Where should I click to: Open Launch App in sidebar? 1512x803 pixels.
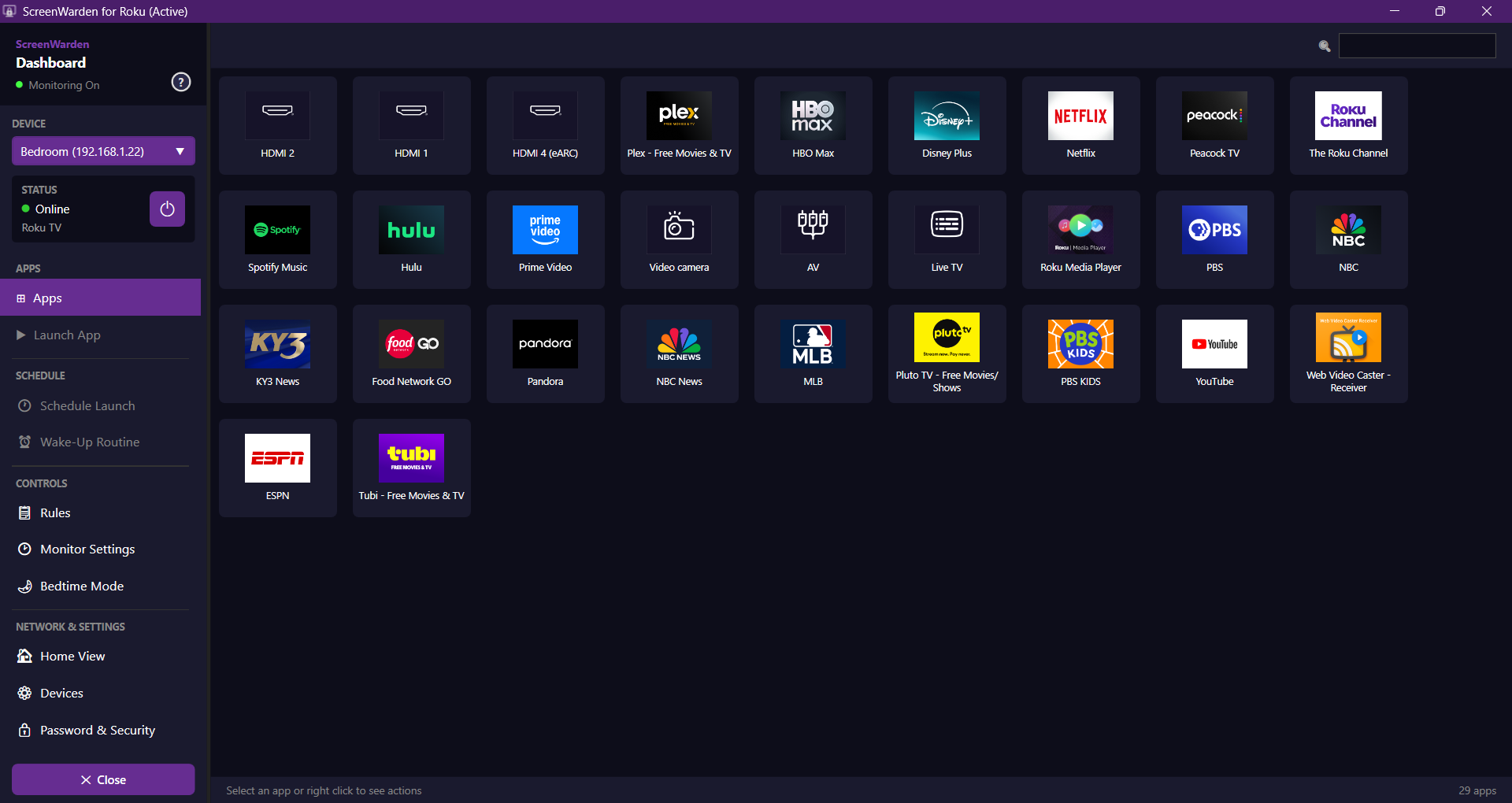tap(100, 335)
